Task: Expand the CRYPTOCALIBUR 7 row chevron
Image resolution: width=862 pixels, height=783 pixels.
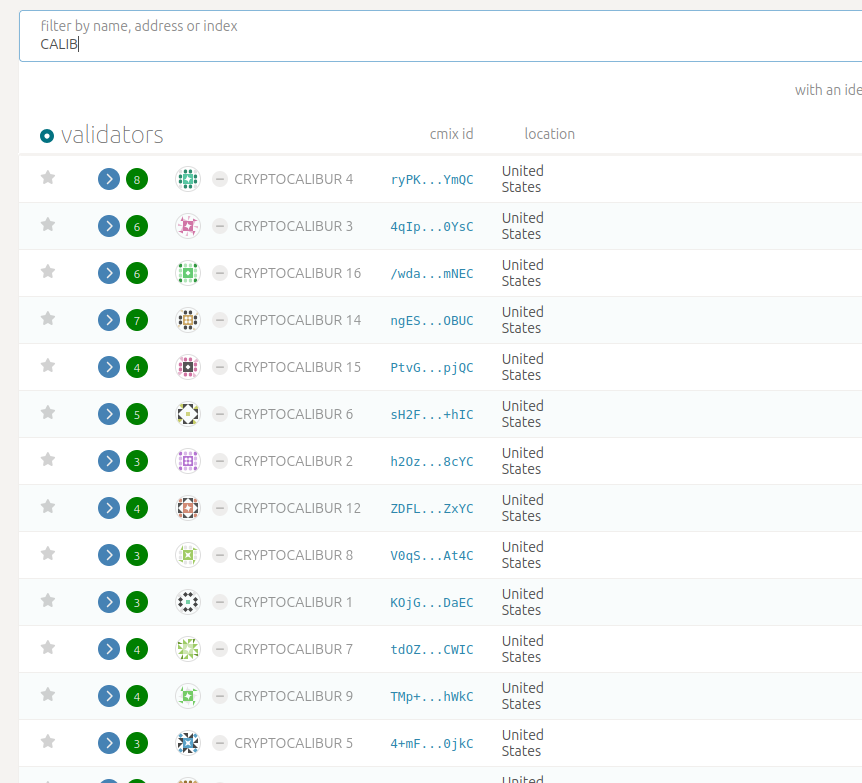Action: click(x=109, y=649)
